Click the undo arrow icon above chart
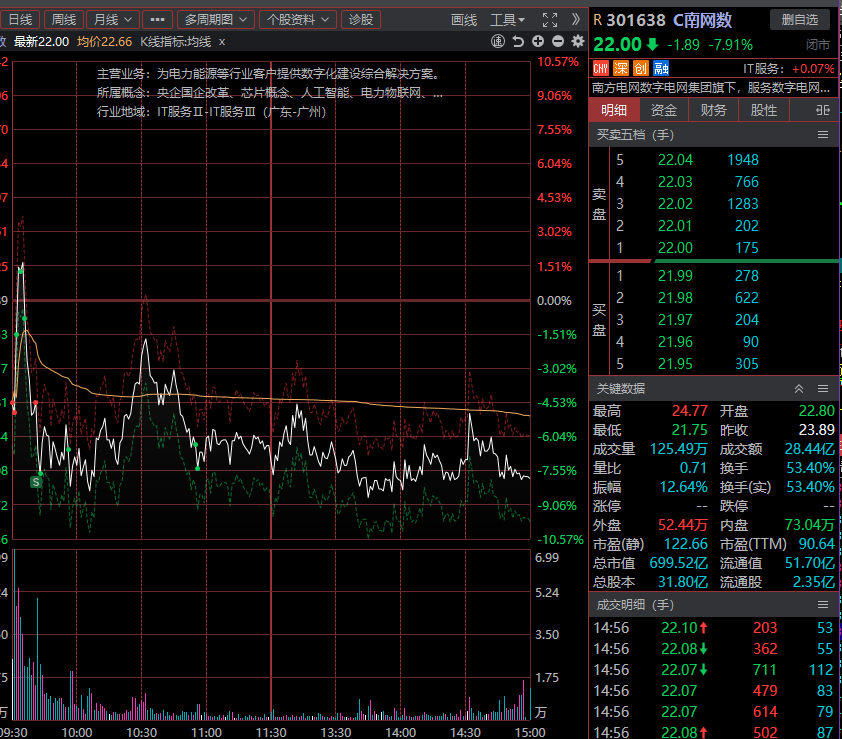 (x=518, y=41)
